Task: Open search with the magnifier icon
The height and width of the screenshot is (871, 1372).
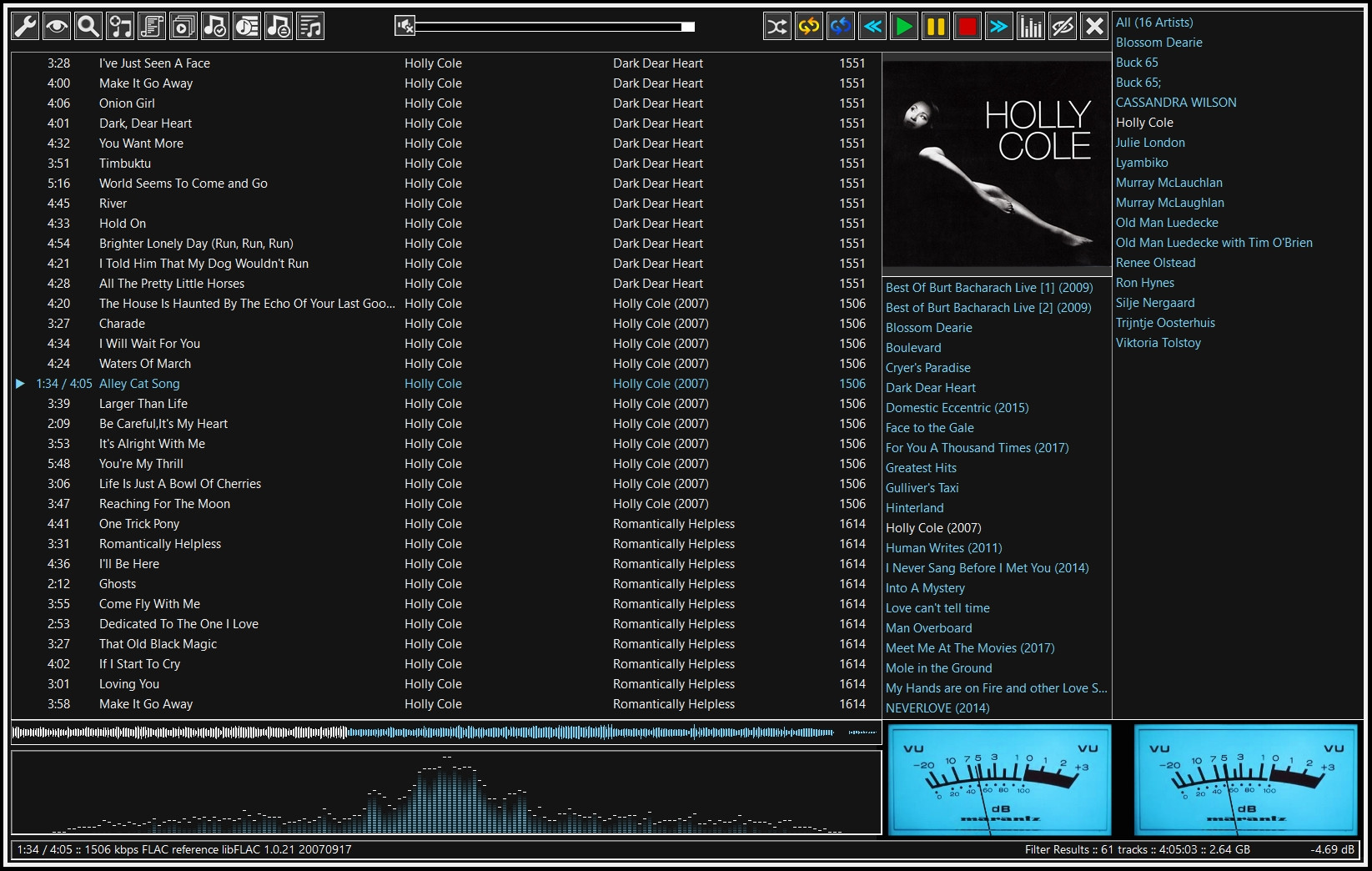Action: 88,27
